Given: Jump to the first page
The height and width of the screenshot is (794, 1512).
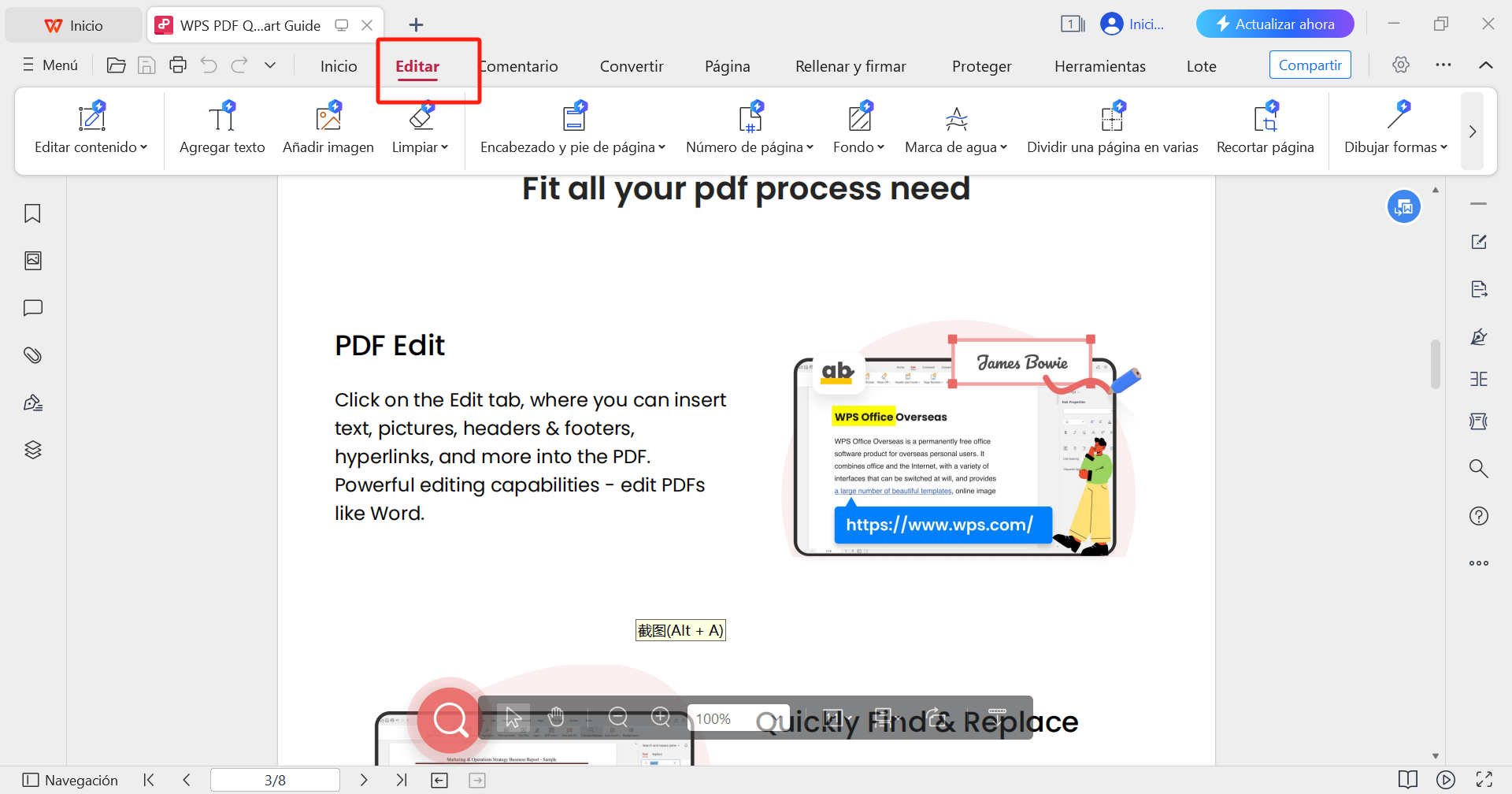Looking at the screenshot, I should 149,780.
